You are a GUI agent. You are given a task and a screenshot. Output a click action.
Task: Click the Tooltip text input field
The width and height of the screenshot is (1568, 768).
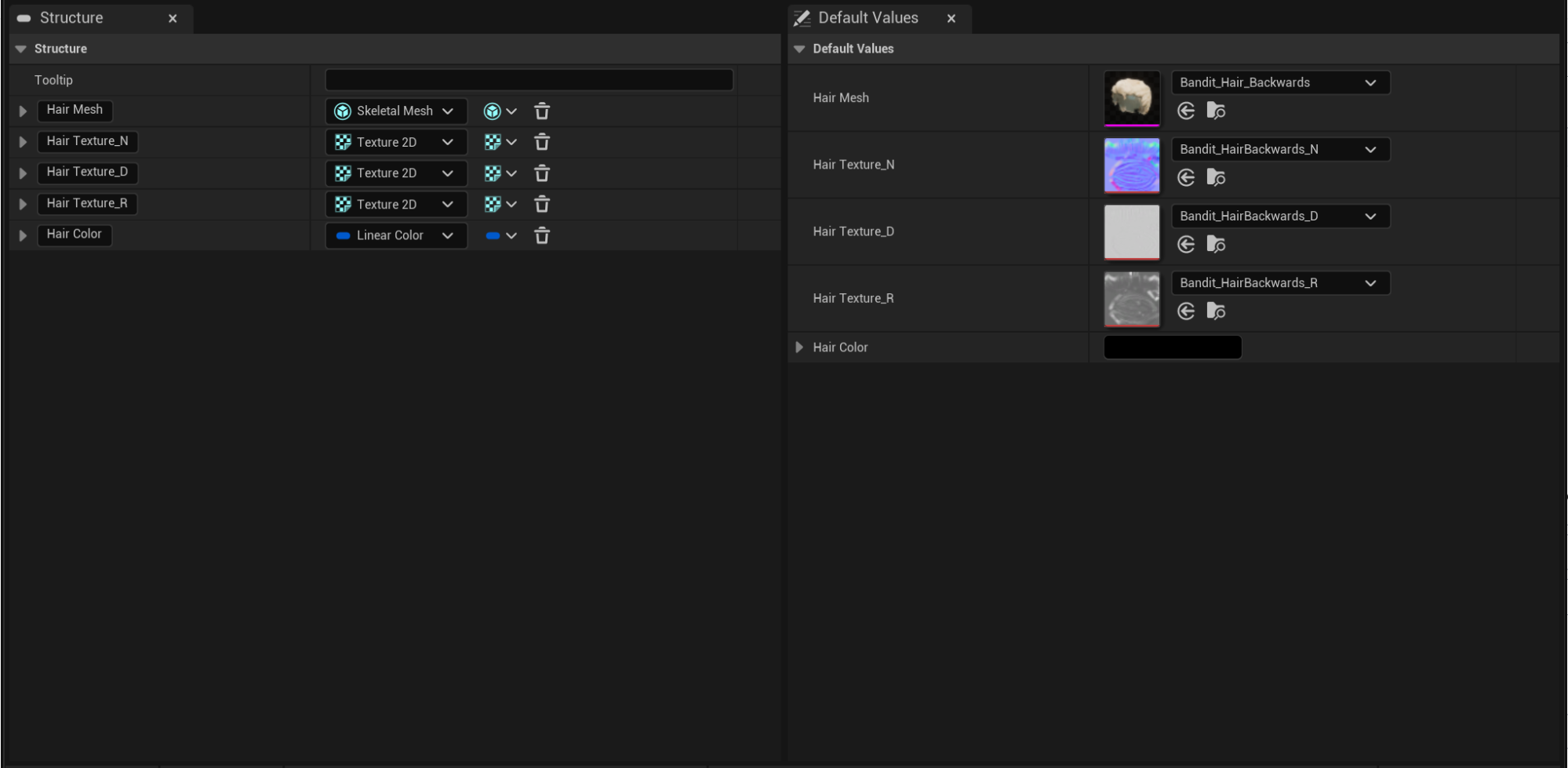tap(529, 79)
